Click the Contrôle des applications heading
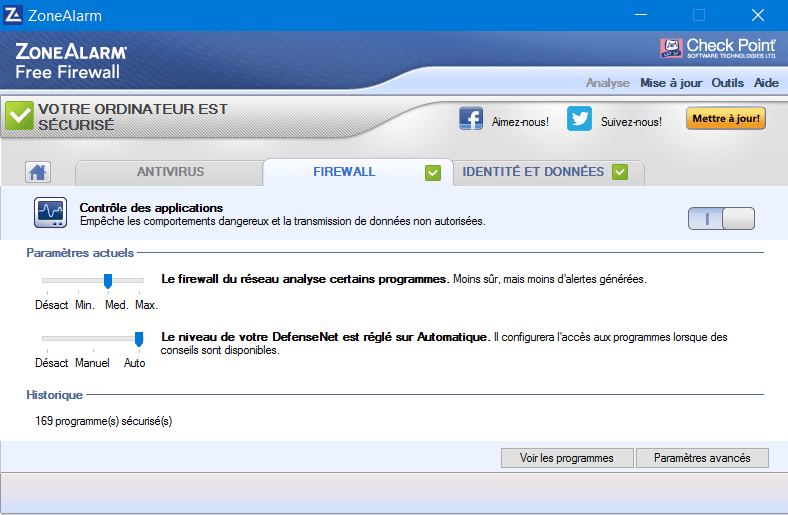Viewport: 788px width, 515px height. pos(151,208)
